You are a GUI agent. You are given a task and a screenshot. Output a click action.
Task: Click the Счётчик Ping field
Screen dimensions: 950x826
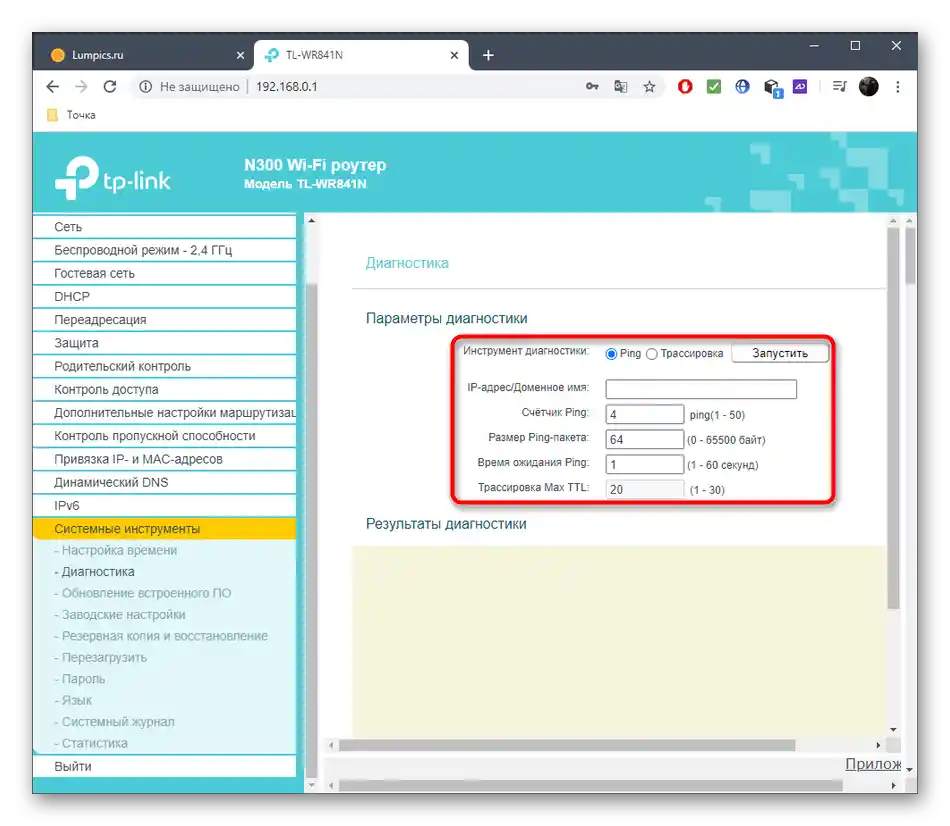point(645,415)
